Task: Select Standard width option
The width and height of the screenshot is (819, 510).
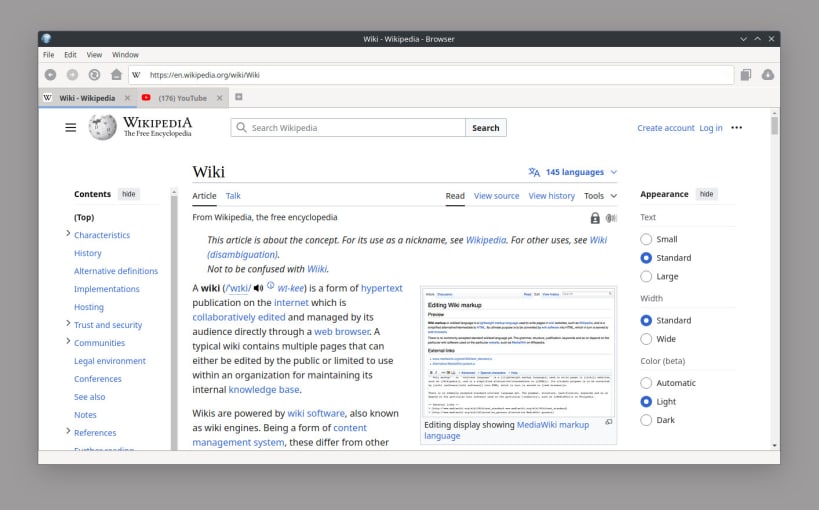Action: 646,320
